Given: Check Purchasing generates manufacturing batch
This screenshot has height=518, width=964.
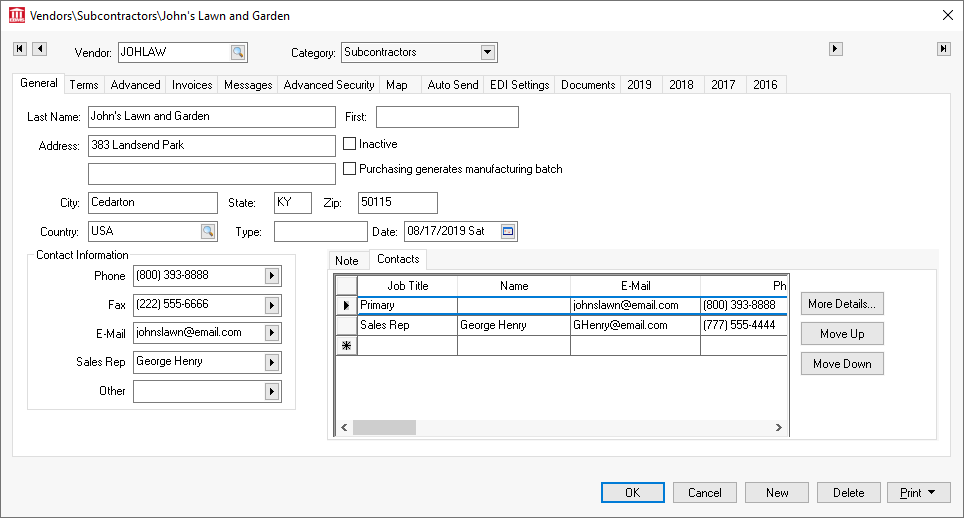Looking at the screenshot, I should (350, 169).
